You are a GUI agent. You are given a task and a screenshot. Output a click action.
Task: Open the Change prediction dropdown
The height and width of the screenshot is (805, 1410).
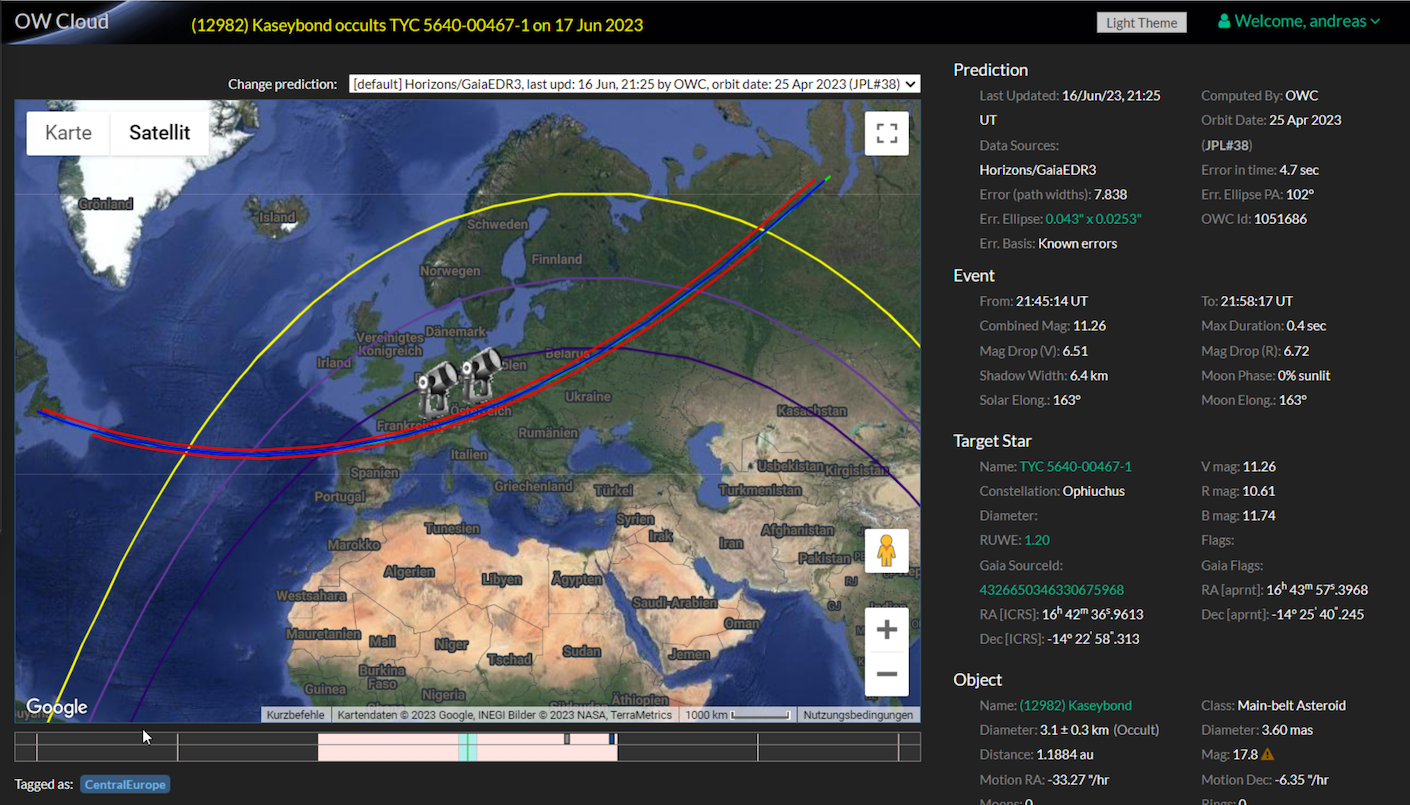pyautogui.click(x=634, y=84)
